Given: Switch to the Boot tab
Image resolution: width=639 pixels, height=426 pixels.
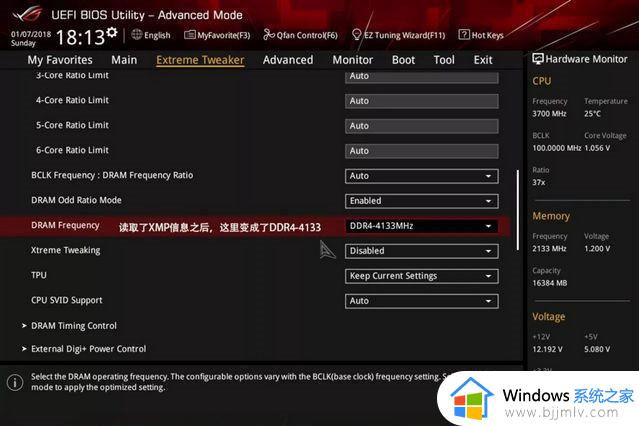Looking at the screenshot, I should (x=403, y=60).
